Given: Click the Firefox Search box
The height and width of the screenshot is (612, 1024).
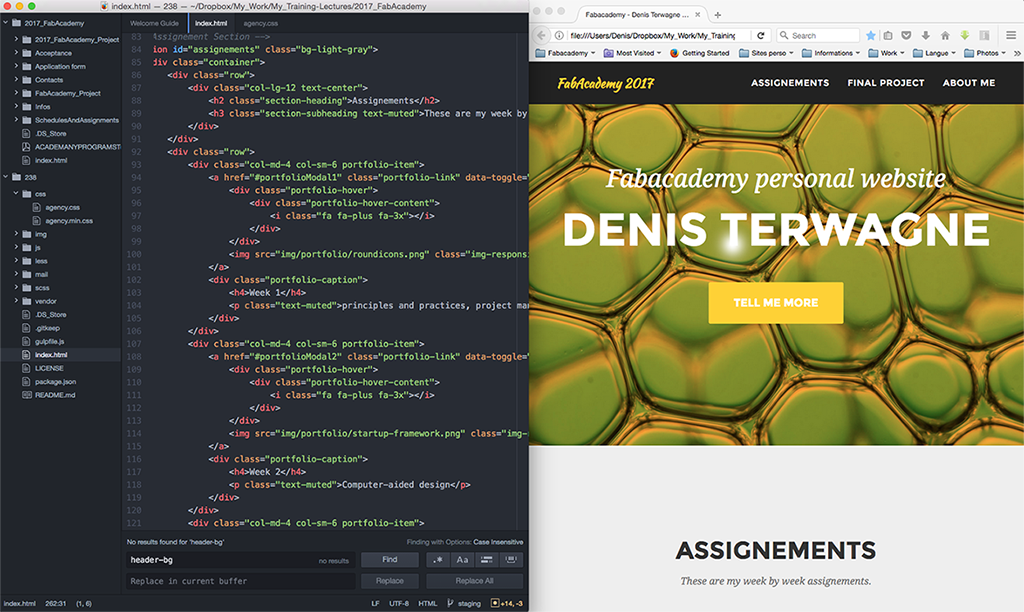Looking at the screenshot, I should point(818,35).
